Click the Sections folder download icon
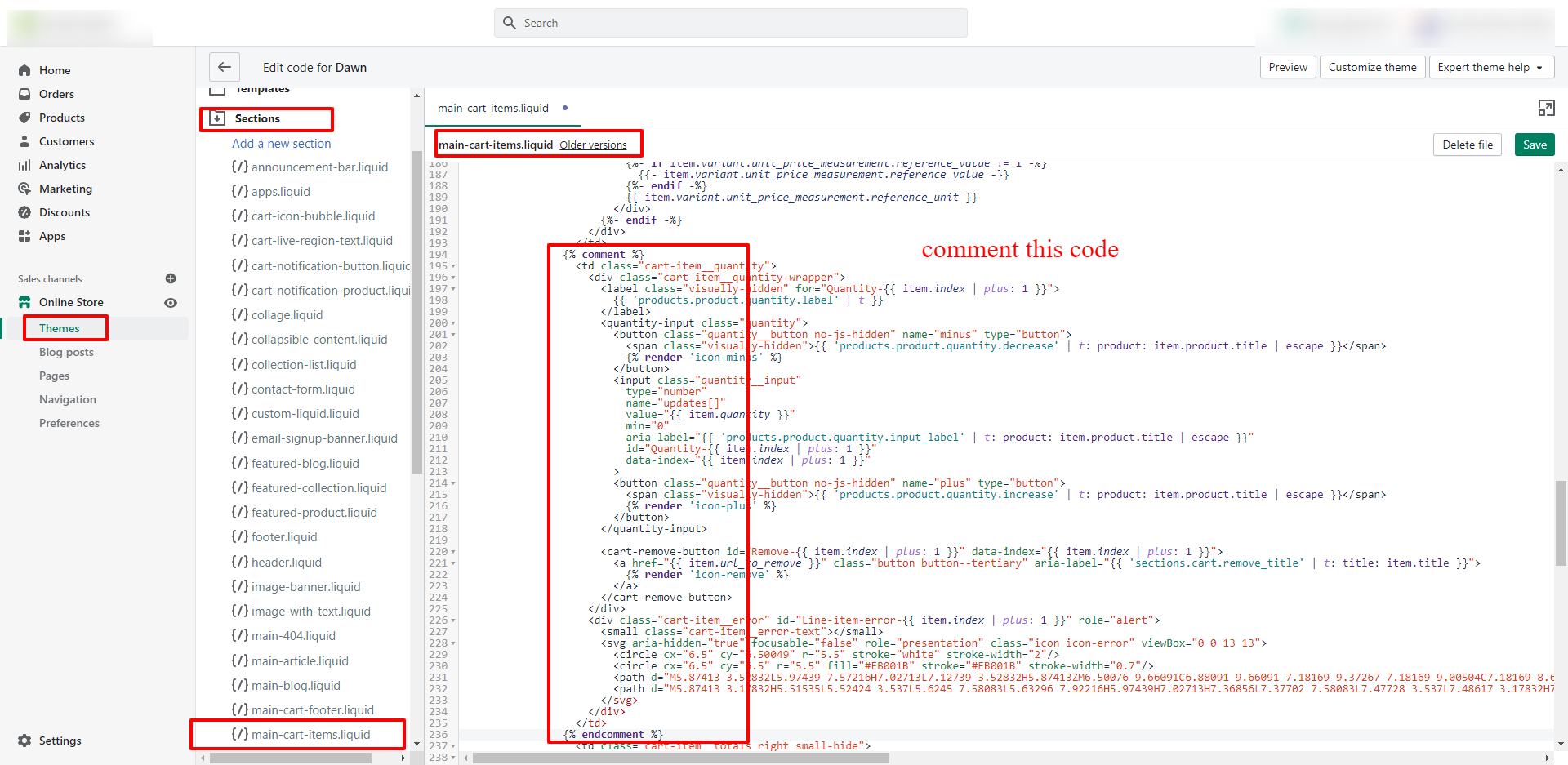 tap(217, 118)
